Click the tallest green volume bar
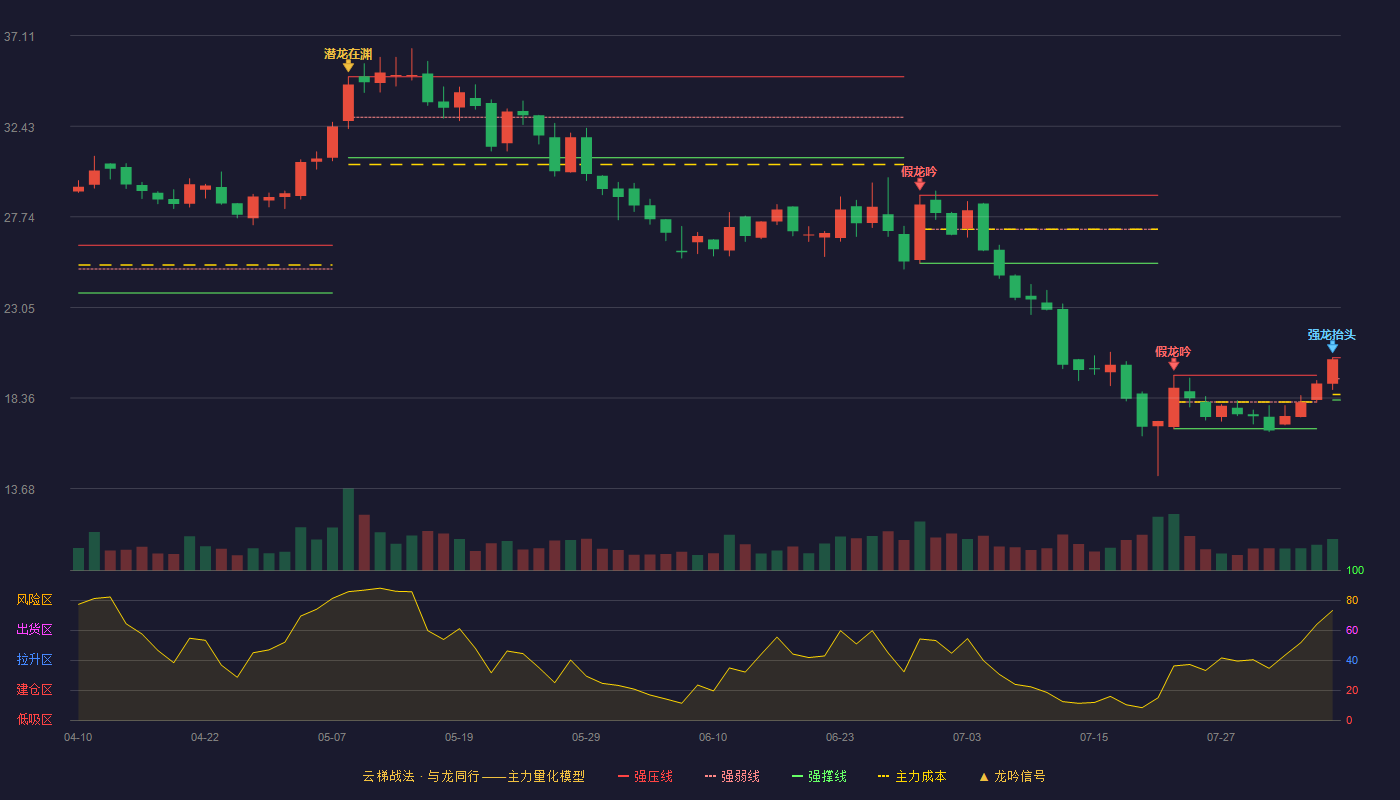Image resolution: width=1400 pixels, height=800 pixels. point(348,529)
